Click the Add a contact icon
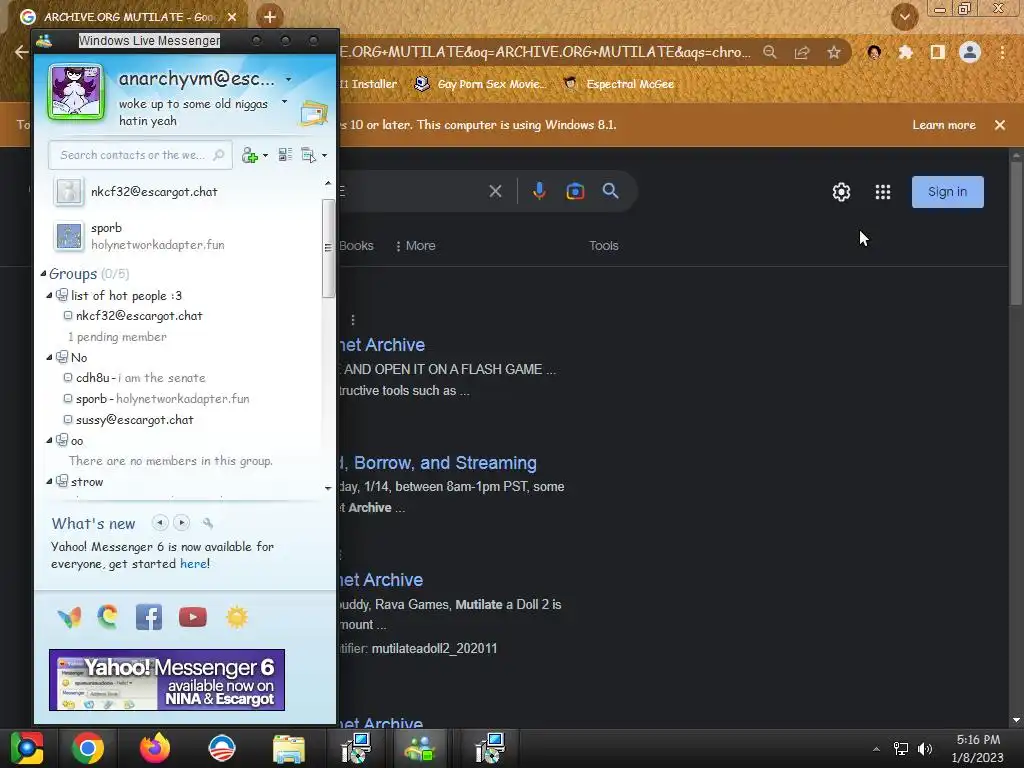Screen dimensions: 1024x768 click(x=249, y=155)
